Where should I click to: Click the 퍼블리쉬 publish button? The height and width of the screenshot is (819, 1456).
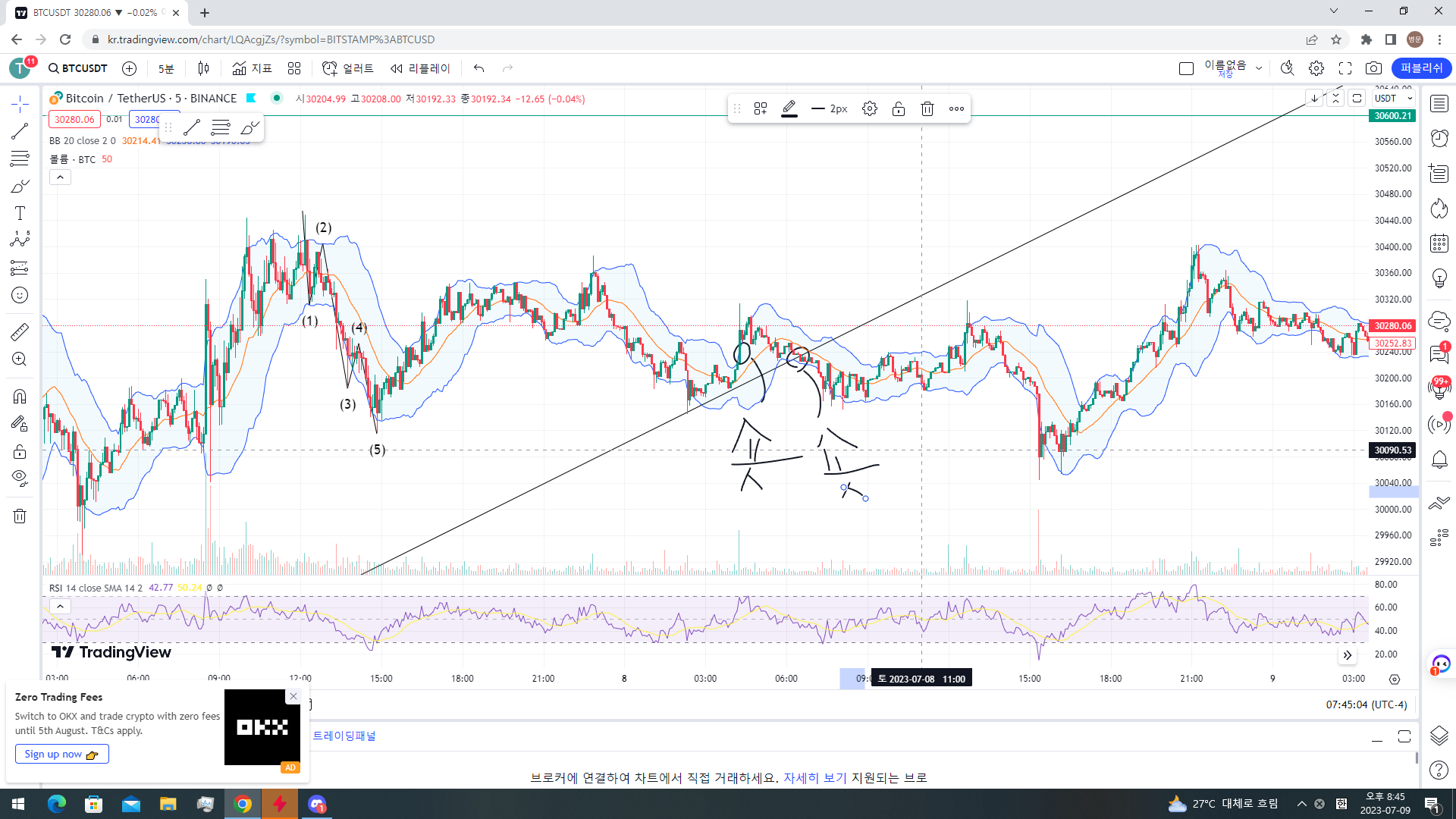coord(1422,68)
